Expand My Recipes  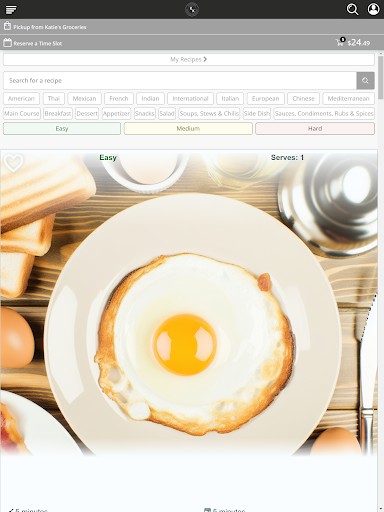pos(189,59)
